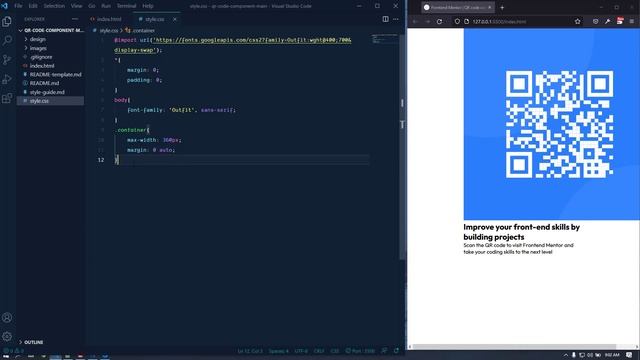640x360 pixels.
Task: Select the Frontend Mentor browser tab
Action: [457, 7]
